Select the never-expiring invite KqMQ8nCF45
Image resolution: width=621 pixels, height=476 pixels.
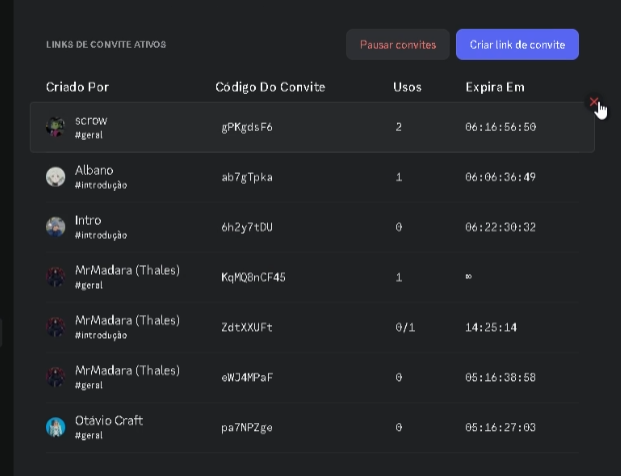(x=253, y=277)
